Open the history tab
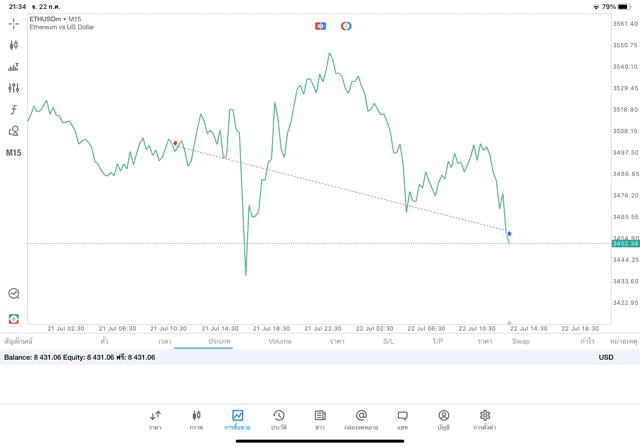The width and height of the screenshot is (640, 447). [278, 418]
